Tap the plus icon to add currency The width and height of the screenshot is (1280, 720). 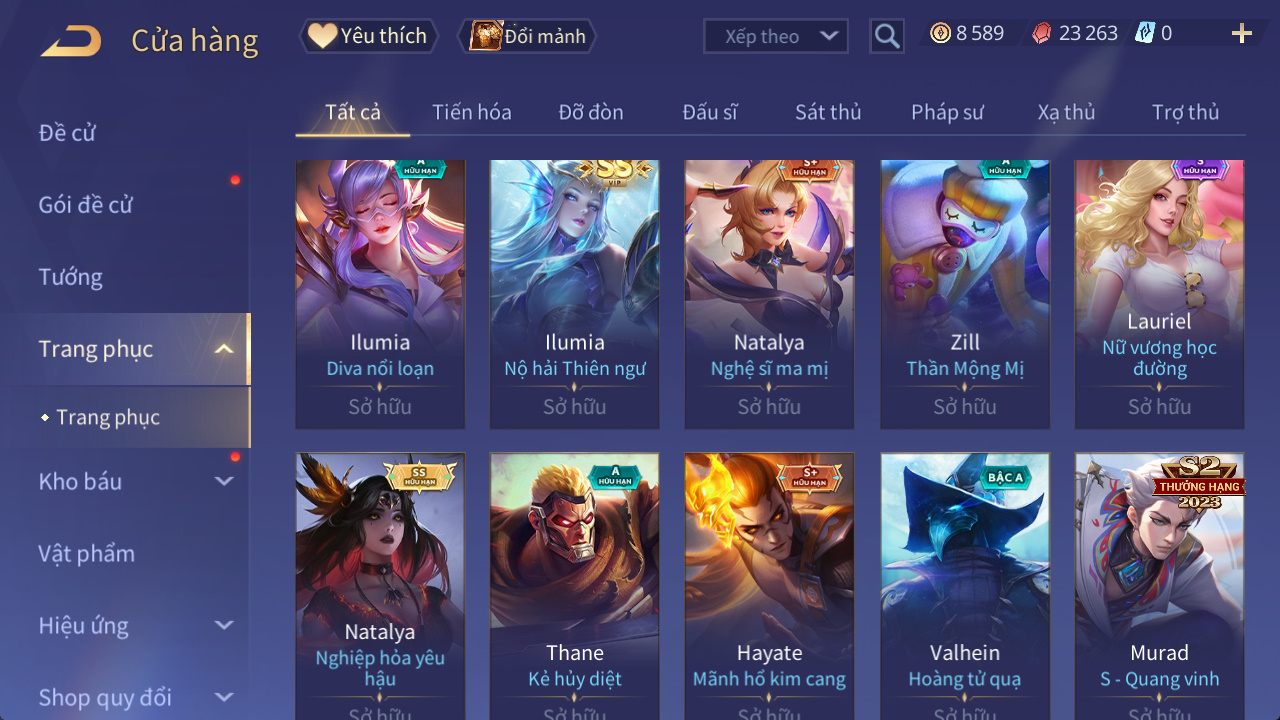pos(1242,34)
